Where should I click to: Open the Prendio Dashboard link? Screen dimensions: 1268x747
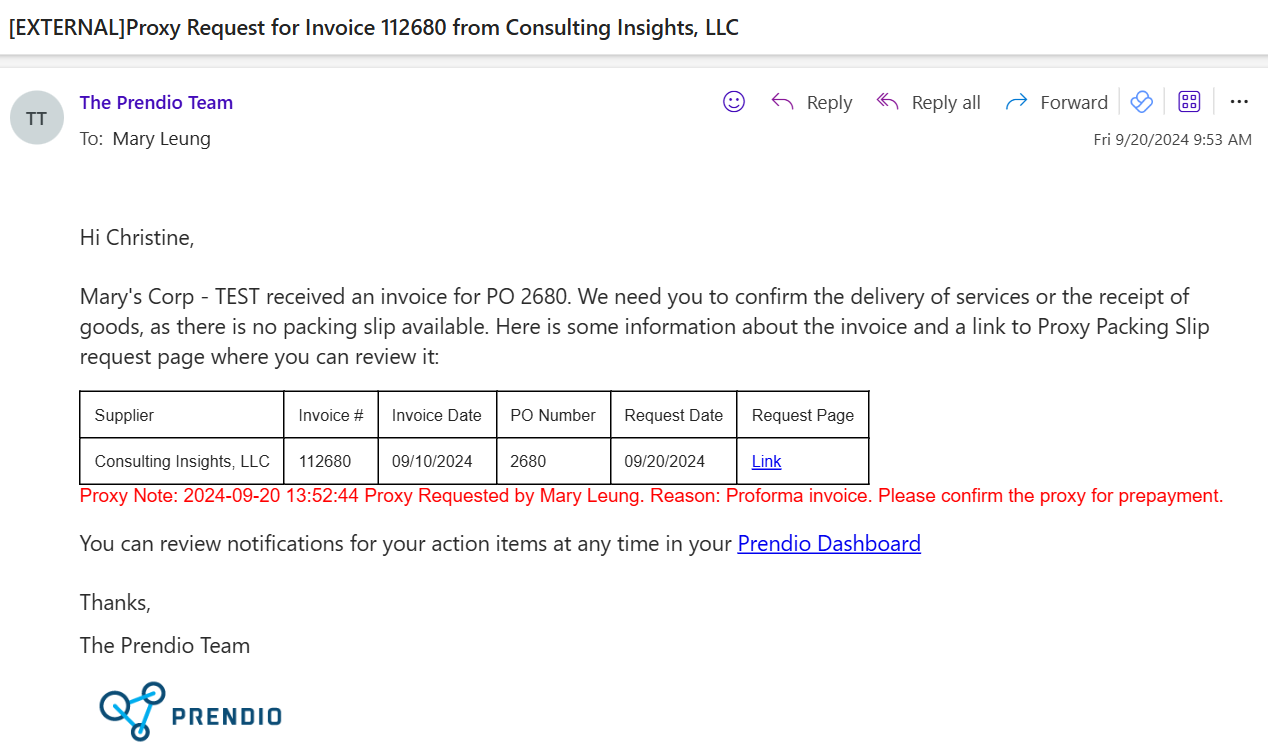click(x=829, y=543)
